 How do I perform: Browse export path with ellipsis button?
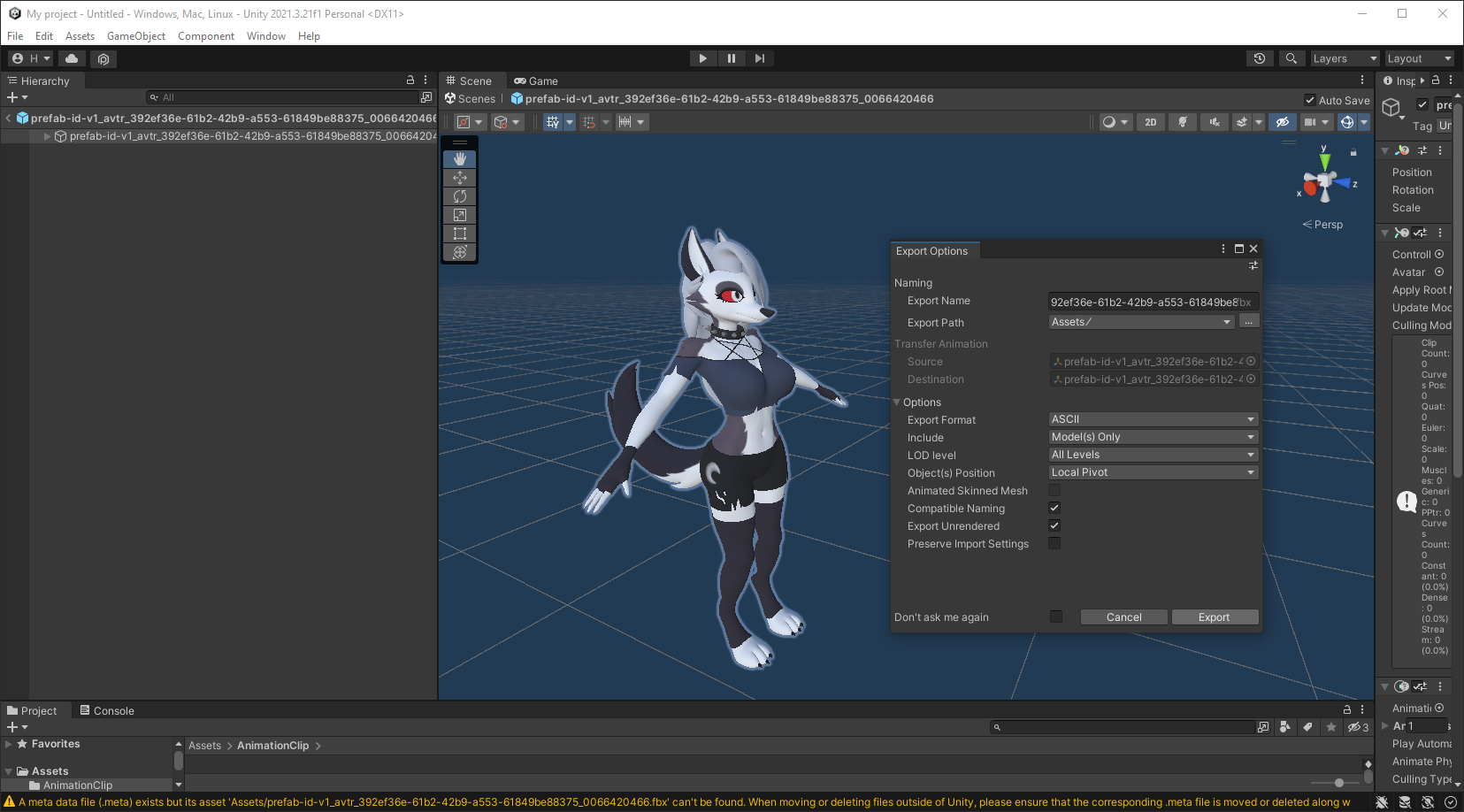(x=1248, y=322)
